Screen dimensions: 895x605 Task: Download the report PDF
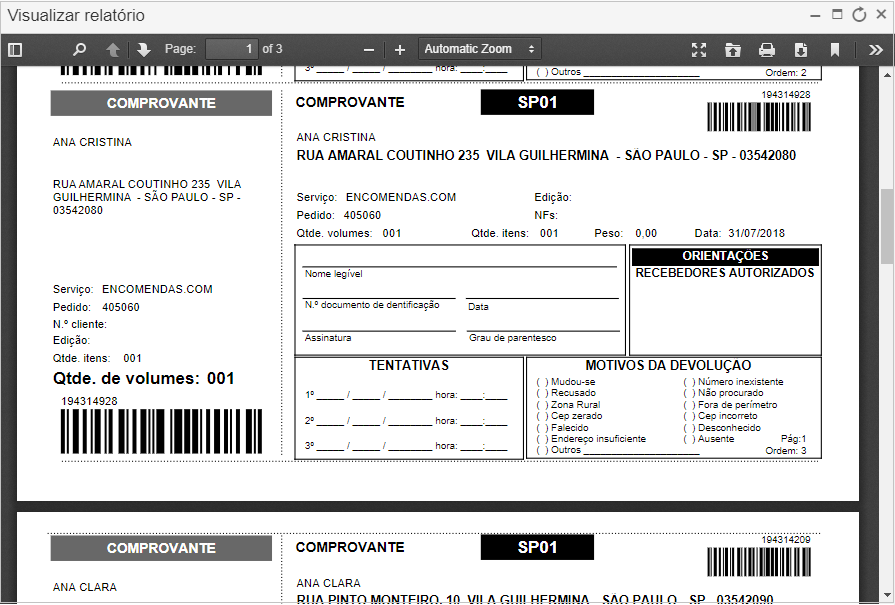click(800, 50)
